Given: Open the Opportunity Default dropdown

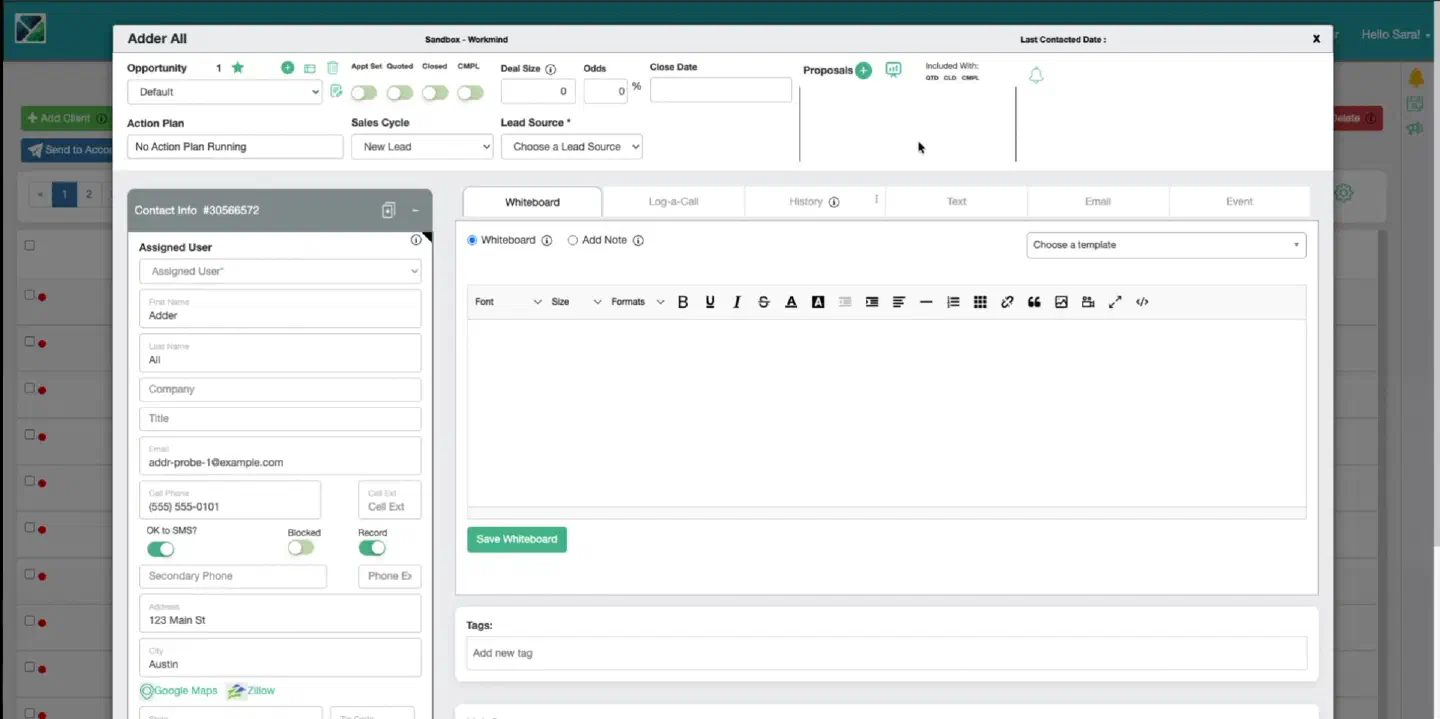Looking at the screenshot, I should (224, 92).
